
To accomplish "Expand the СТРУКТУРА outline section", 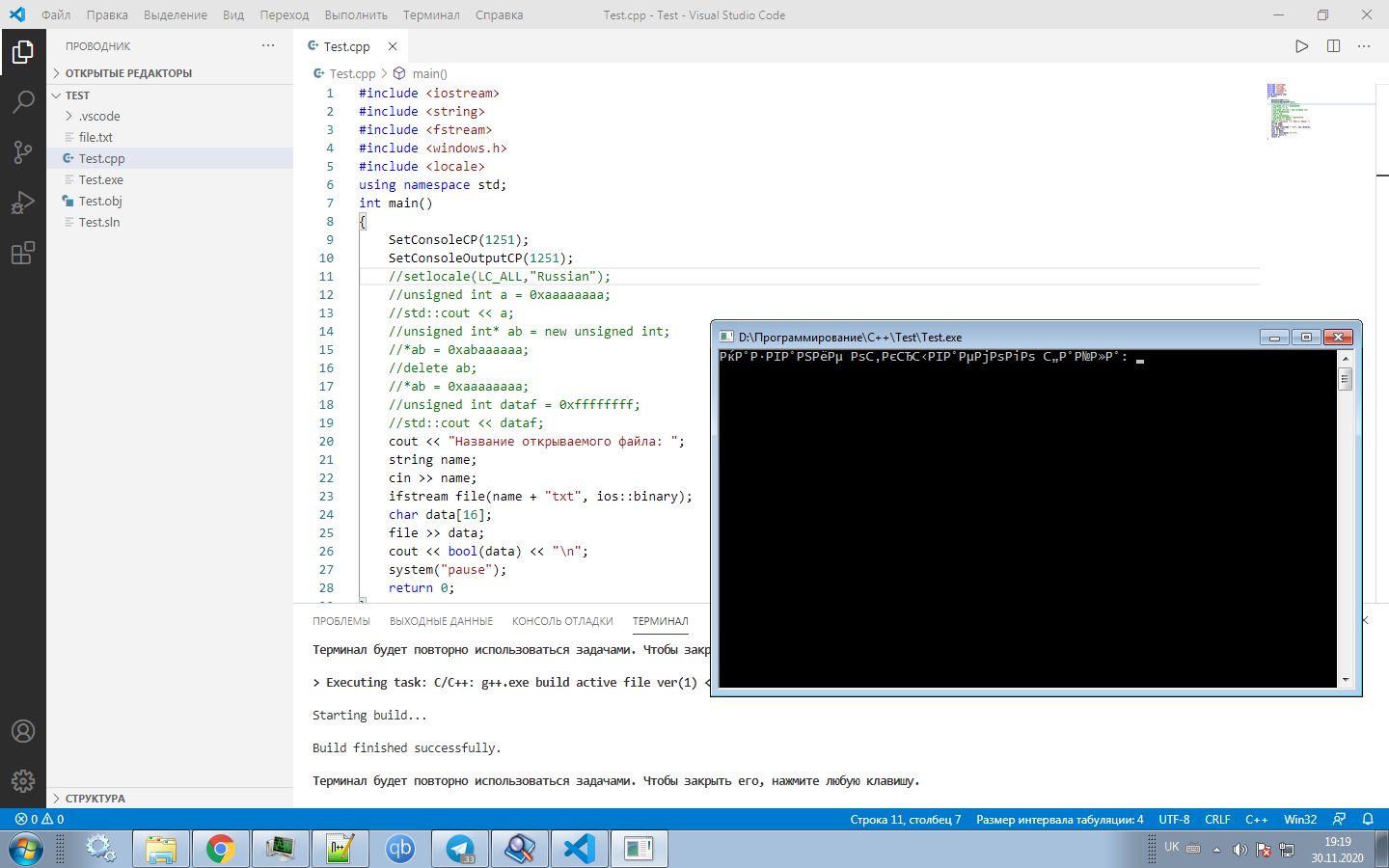I will pyautogui.click(x=95, y=799).
